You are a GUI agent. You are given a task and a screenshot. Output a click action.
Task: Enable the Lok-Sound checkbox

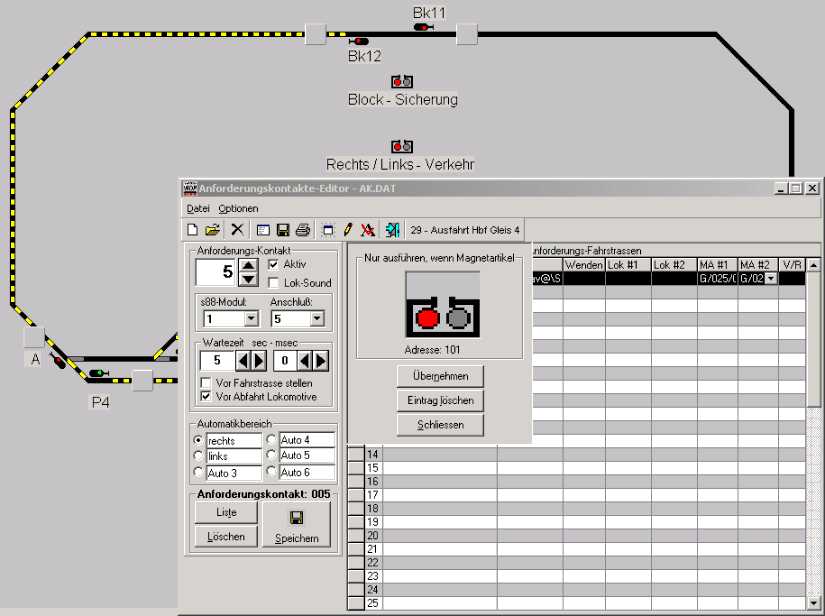(x=275, y=283)
